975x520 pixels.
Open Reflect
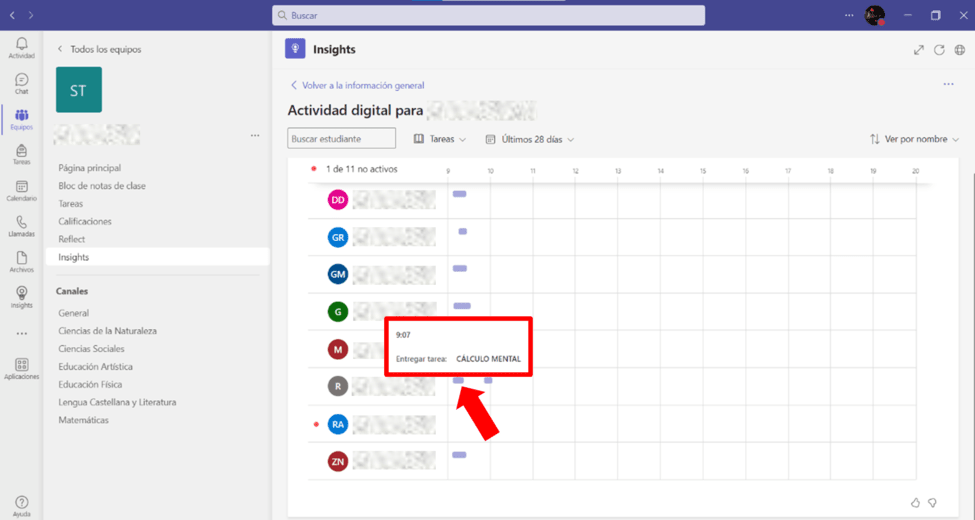(72, 239)
